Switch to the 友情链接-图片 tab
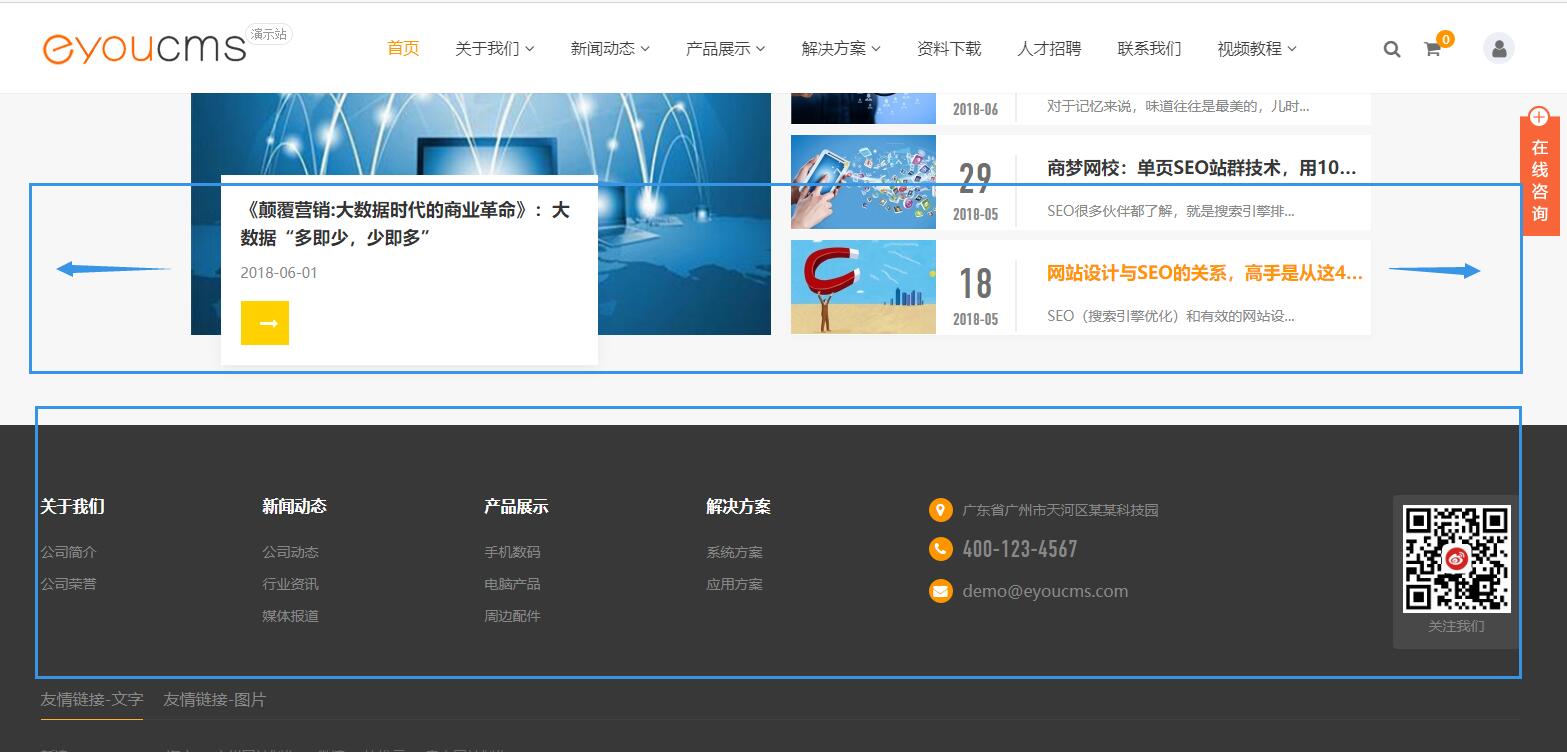This screenshot has height=752, width=1567. point(215,700)
